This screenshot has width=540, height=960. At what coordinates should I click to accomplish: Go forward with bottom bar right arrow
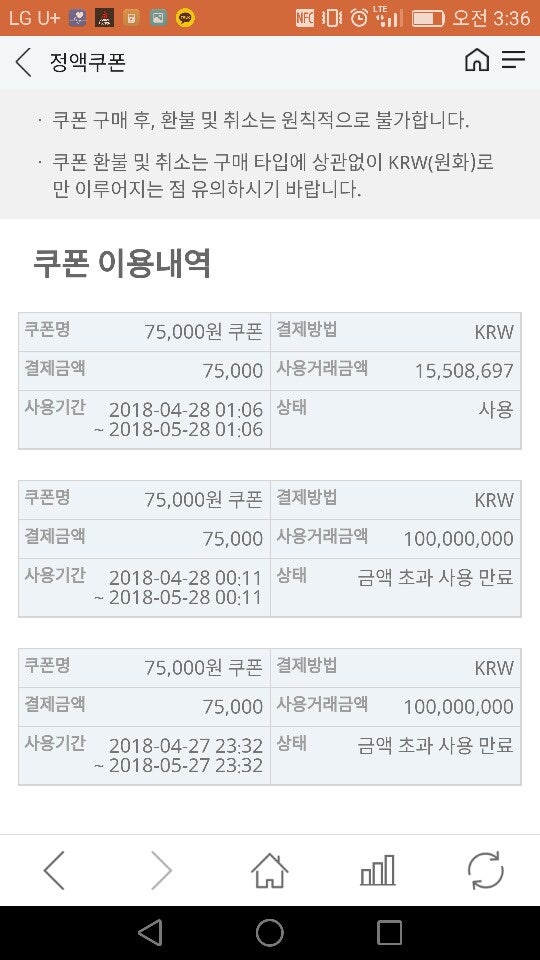(162, 870)
